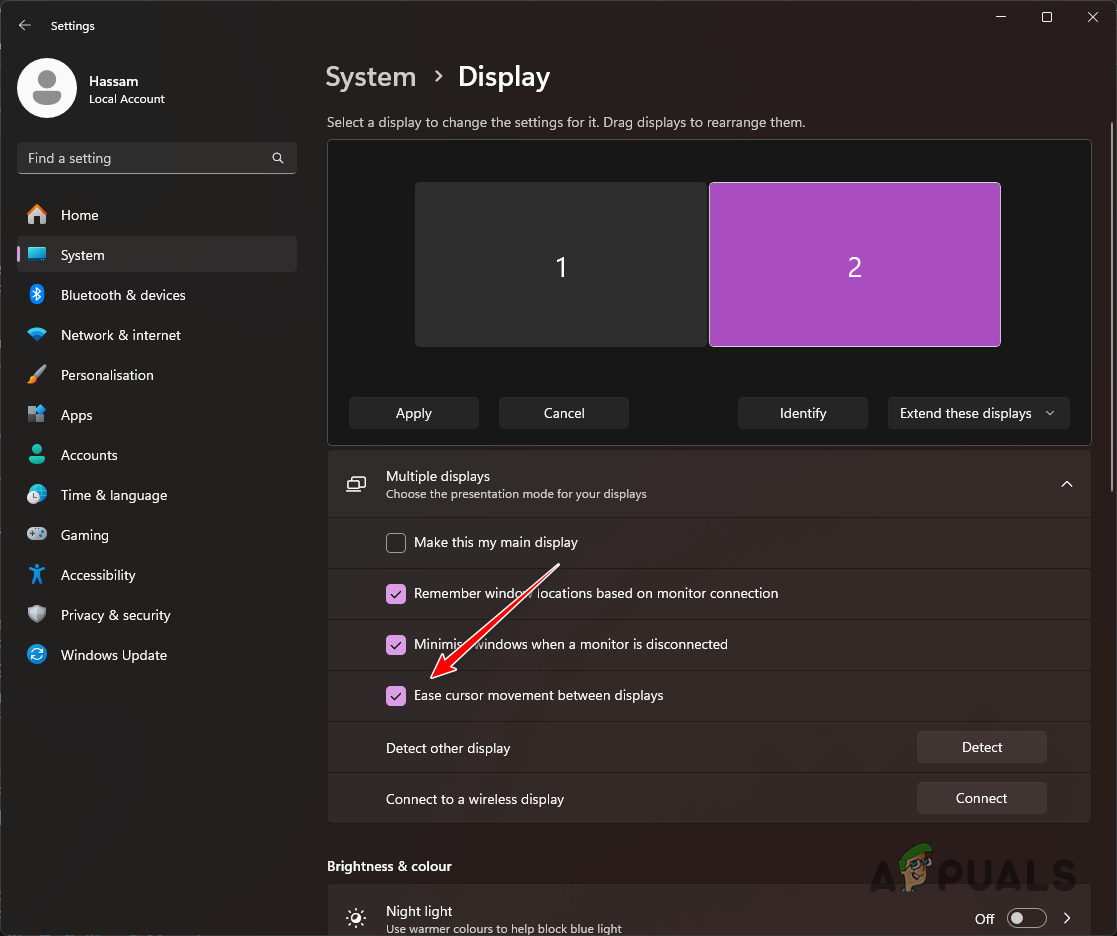Image resolution: width=1117 pixels, height=936 pixels.
Task: Open the Accounts settings icon
Action: click(x=38, y=454)
